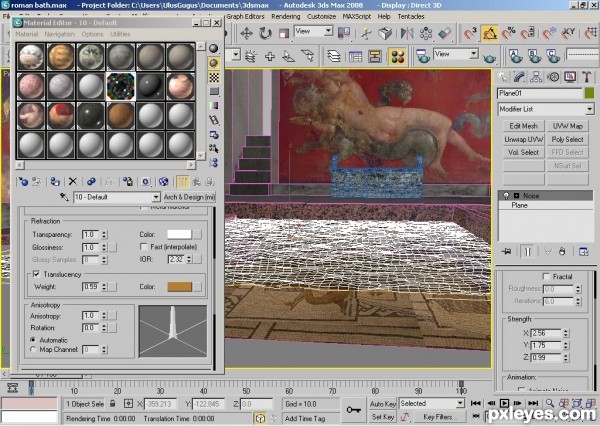
Task: Click the Edit Mesh modifier button
Action: pyautogui.click(x=523, y=126)
